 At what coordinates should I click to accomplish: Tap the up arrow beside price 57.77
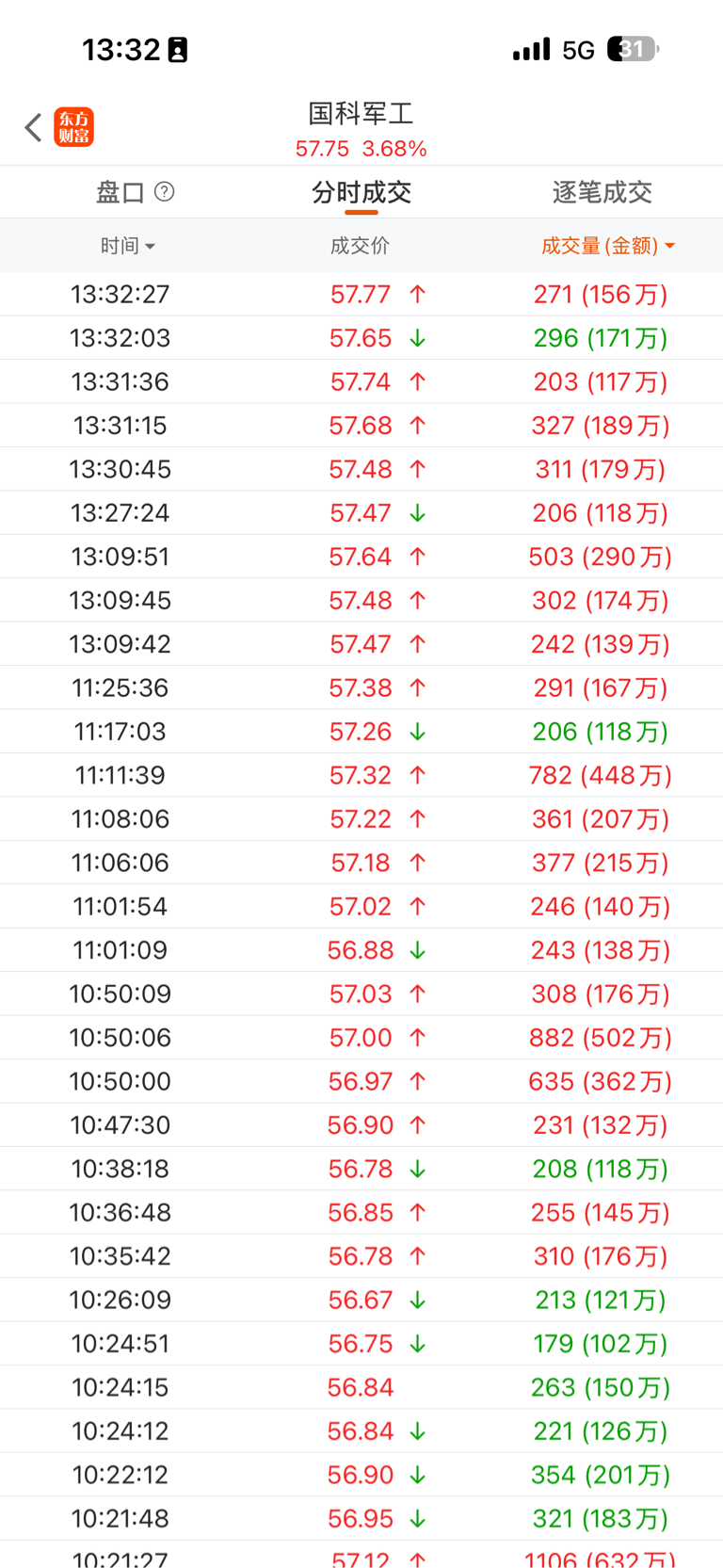[x=418, y=295]
